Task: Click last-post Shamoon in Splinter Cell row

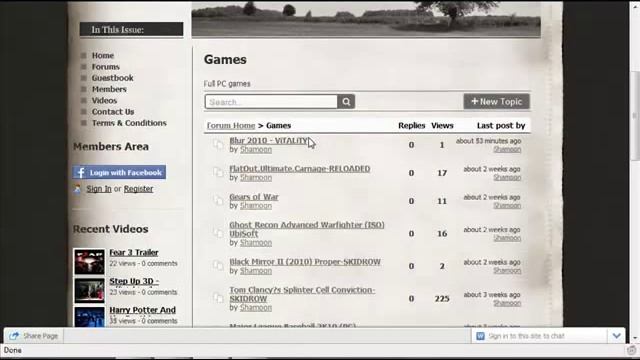Action: tap(507, 303)
